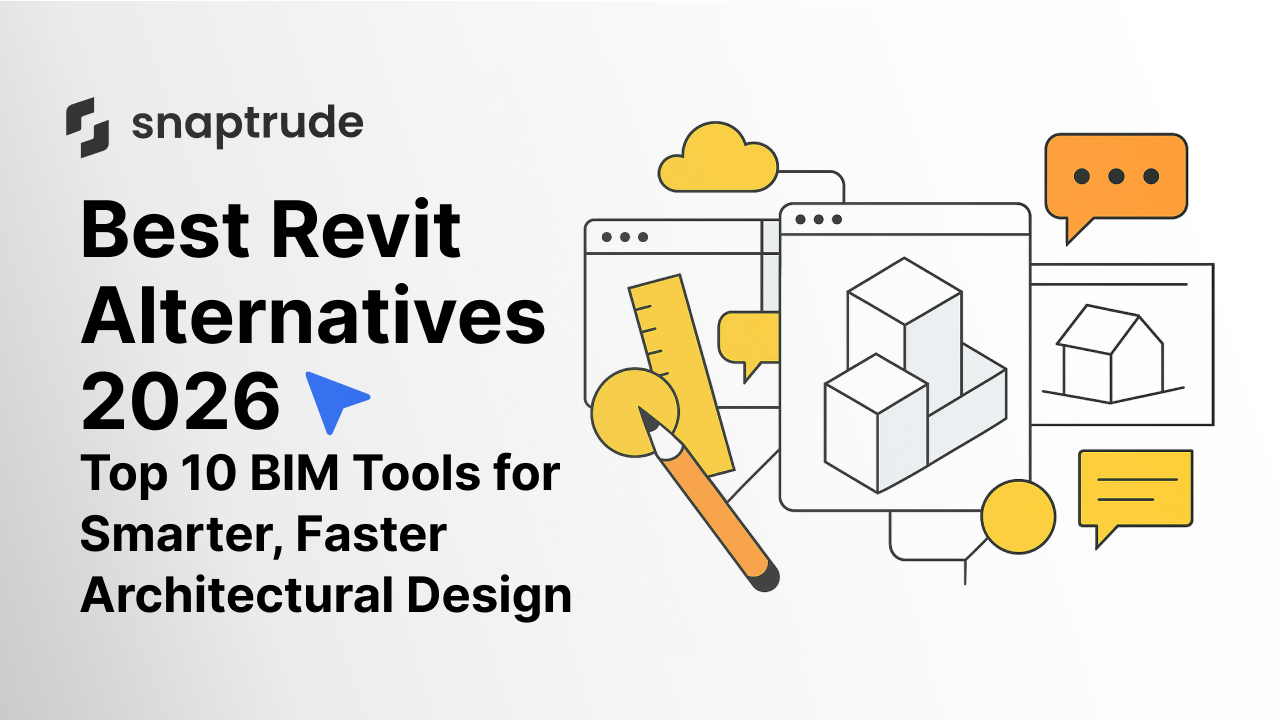Image resolution: width=1280 pixels, height=720 pixels.
Task: Click the yellow circle at the pencil tip
Action: pyautogui.click(x=635, y=412)
